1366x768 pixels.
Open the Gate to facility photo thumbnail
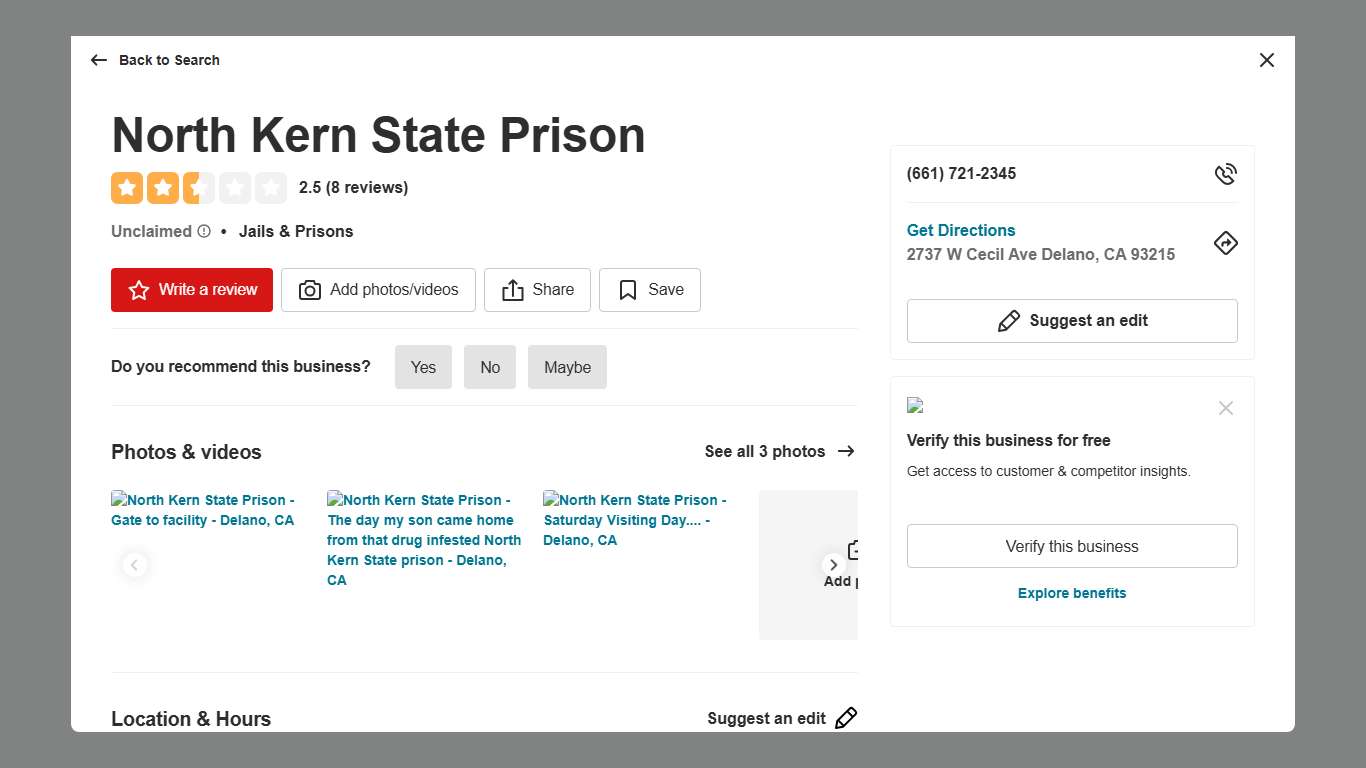(203, 510)
